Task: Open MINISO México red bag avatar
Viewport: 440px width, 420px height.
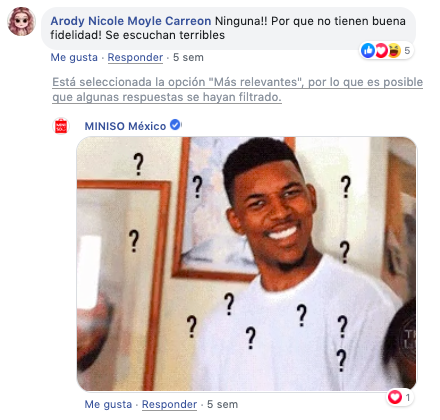Action: [61, 126]
